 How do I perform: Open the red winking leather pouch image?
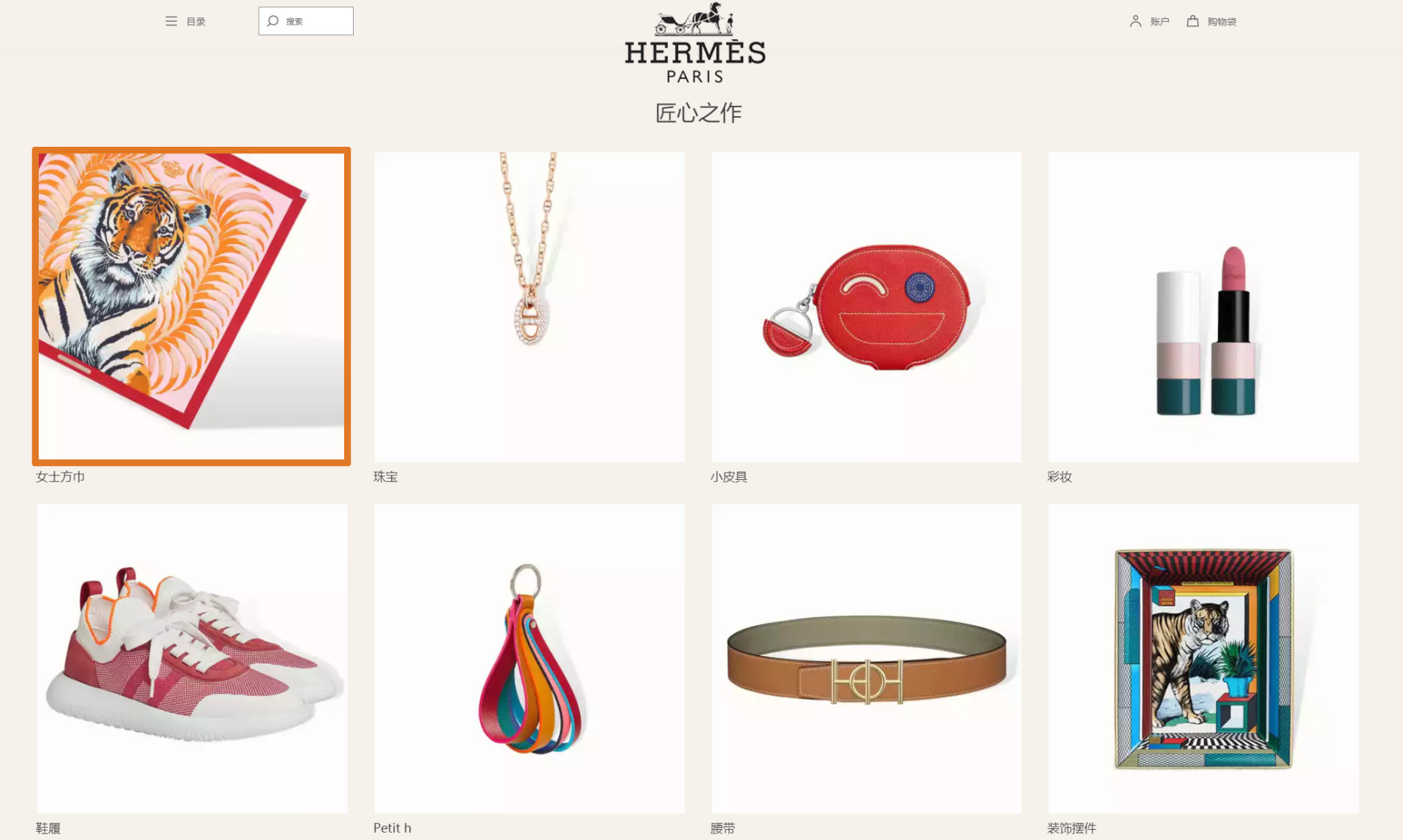pos(867,307)
